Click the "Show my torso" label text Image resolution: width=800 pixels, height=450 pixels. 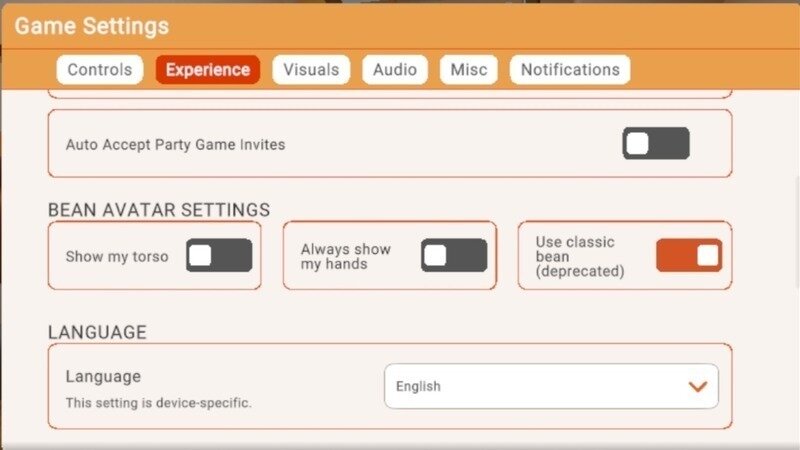[x=117, y=257]
